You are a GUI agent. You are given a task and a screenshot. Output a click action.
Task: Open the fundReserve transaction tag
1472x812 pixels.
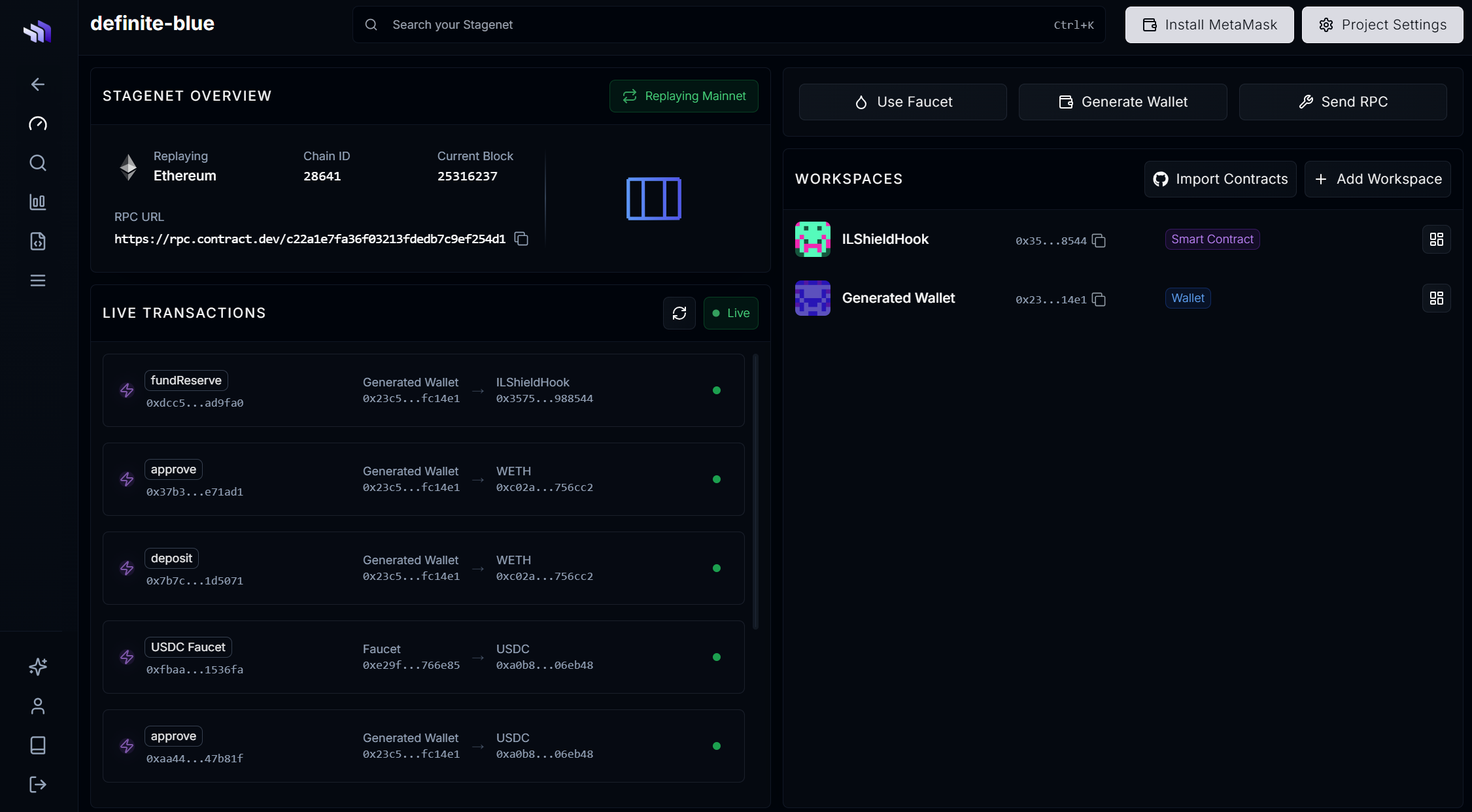tap(186, 381)
